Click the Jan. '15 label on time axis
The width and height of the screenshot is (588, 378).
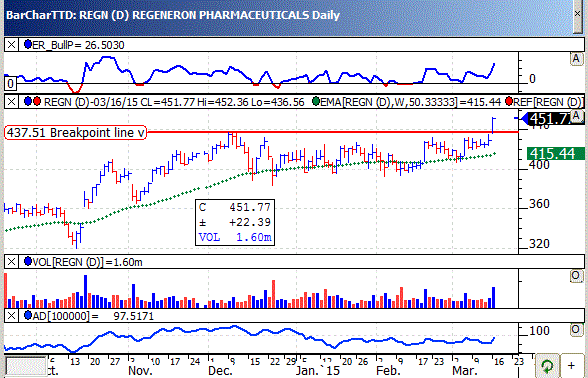[x=317, y=370]
